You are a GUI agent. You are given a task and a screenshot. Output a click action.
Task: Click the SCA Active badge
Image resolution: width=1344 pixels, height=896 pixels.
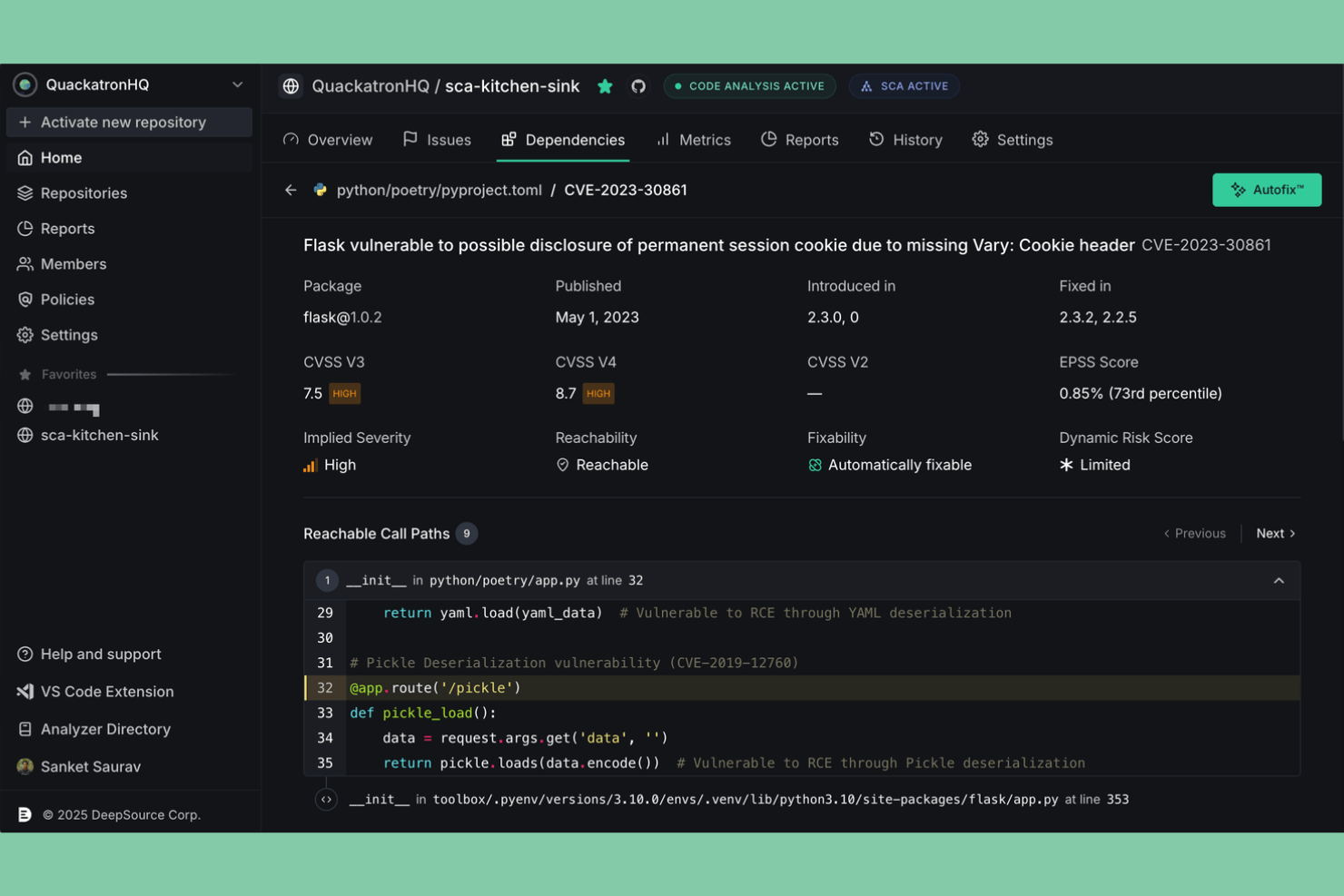coord(904,86)
